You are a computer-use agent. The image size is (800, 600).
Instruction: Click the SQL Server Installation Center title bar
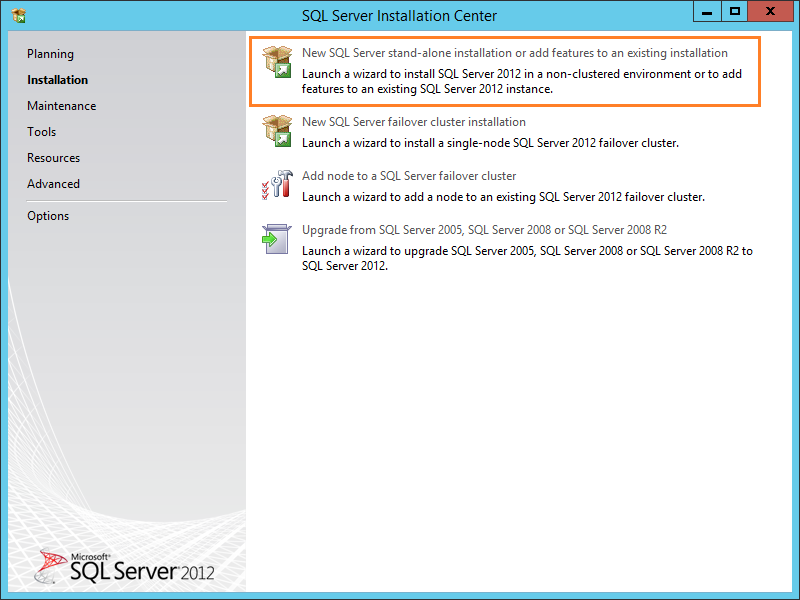[400, 15]
